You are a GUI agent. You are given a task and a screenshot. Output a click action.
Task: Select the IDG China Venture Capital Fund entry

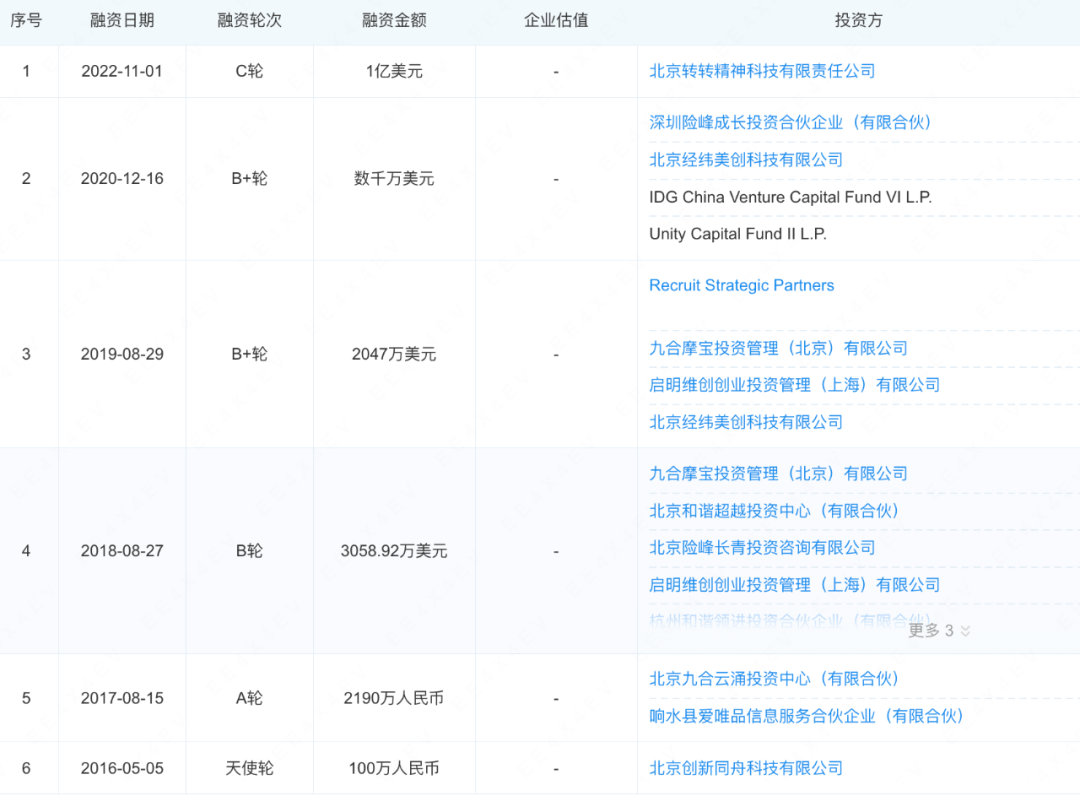point(790,198)
